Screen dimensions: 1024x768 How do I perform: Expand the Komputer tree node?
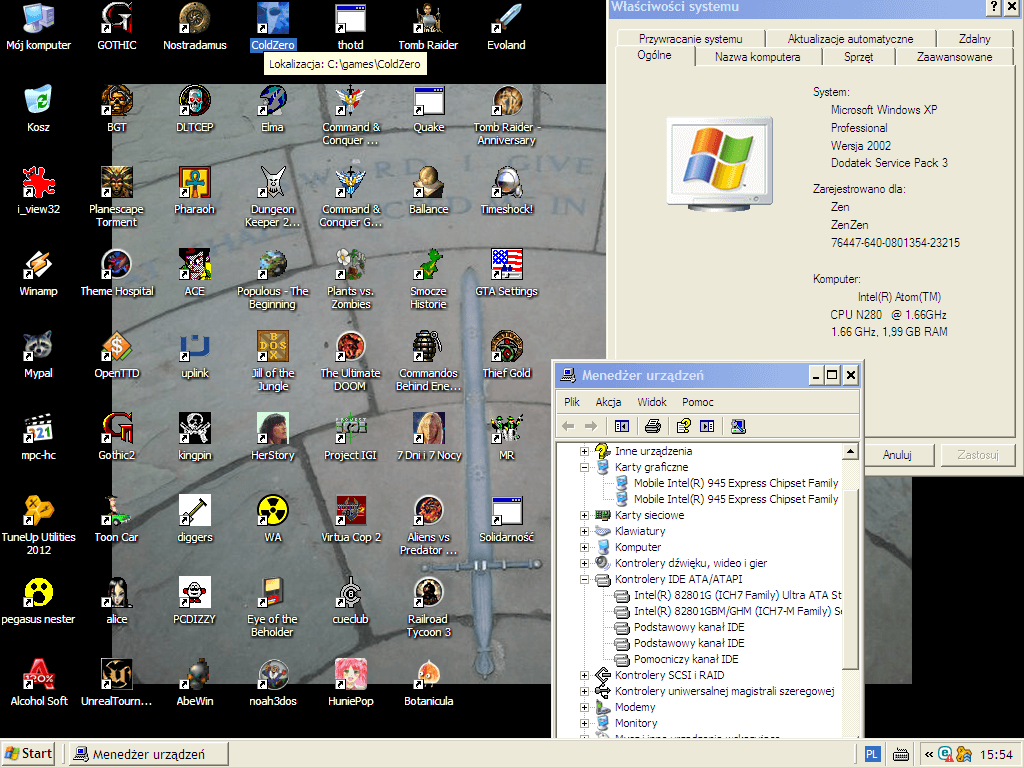click(584, 547)
